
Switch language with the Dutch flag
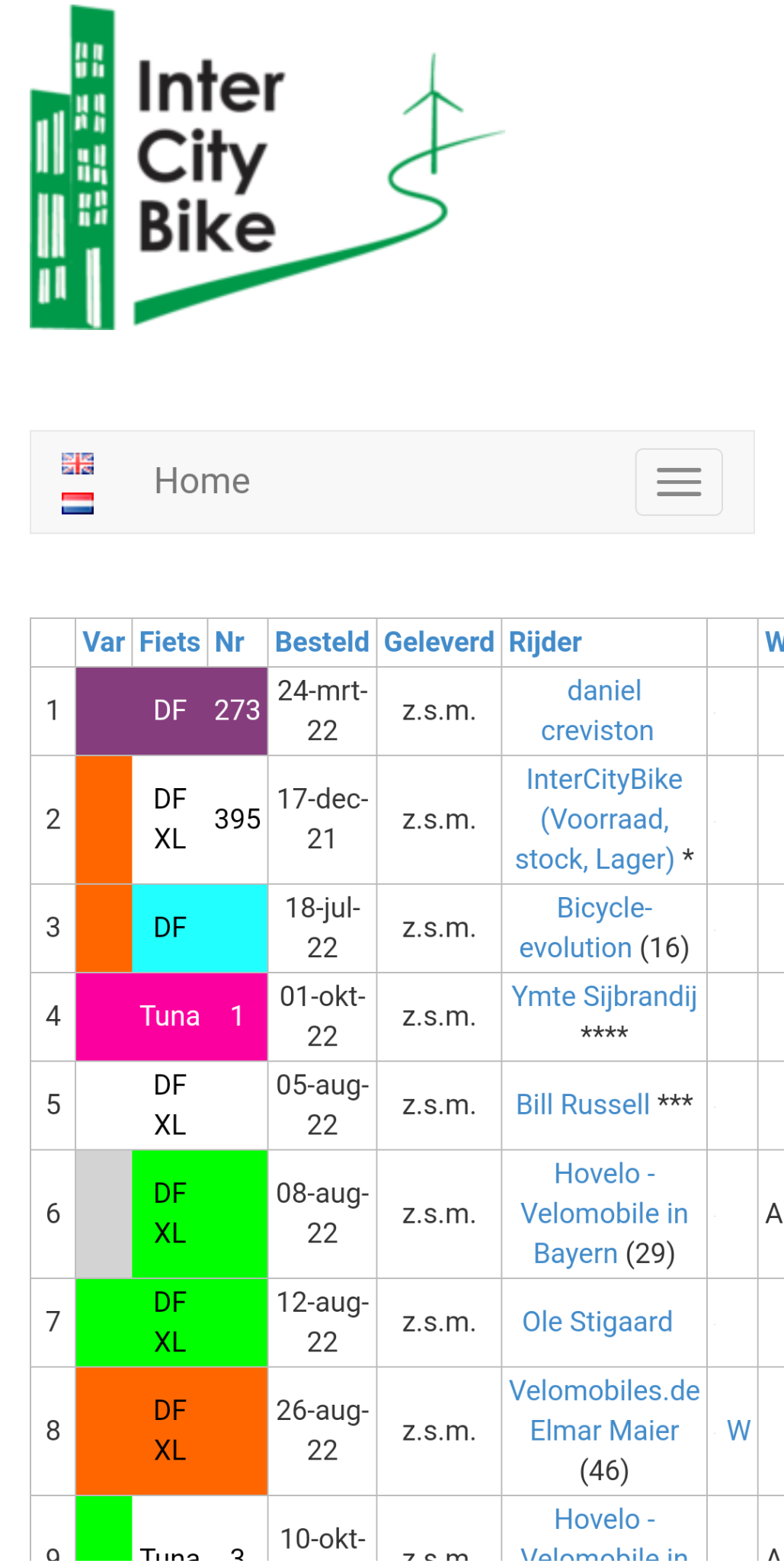click(78, 503)
